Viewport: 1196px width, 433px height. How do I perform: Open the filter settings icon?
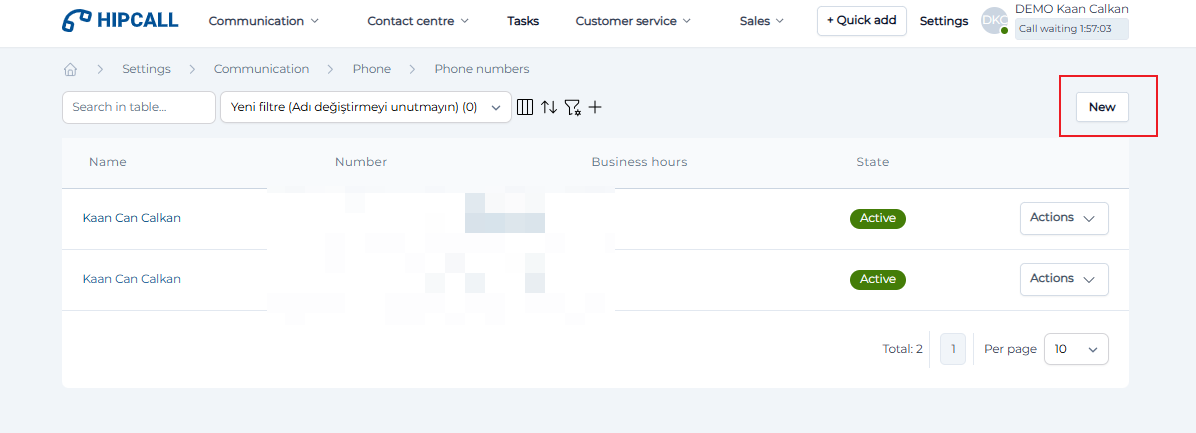572,107
